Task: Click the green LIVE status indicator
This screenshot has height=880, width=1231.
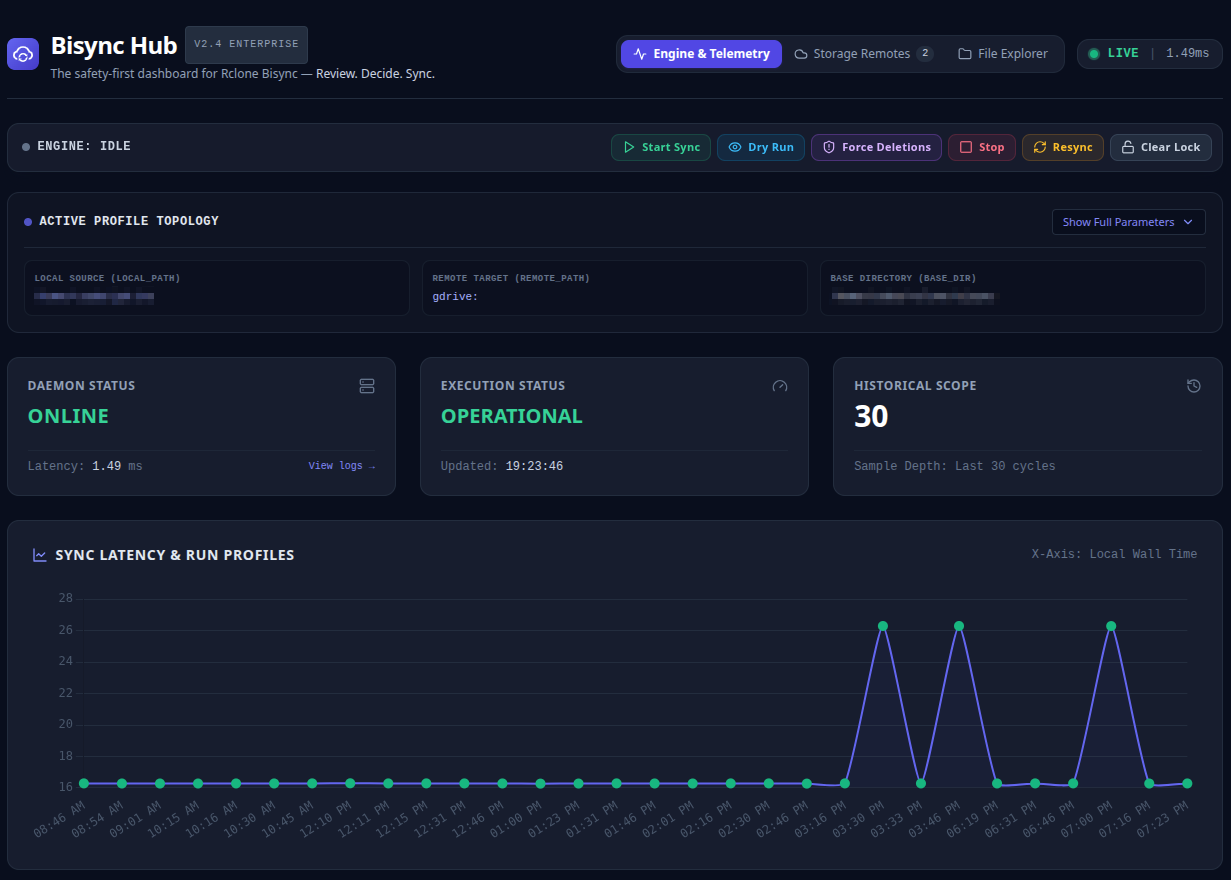Action: point(1113,53)
